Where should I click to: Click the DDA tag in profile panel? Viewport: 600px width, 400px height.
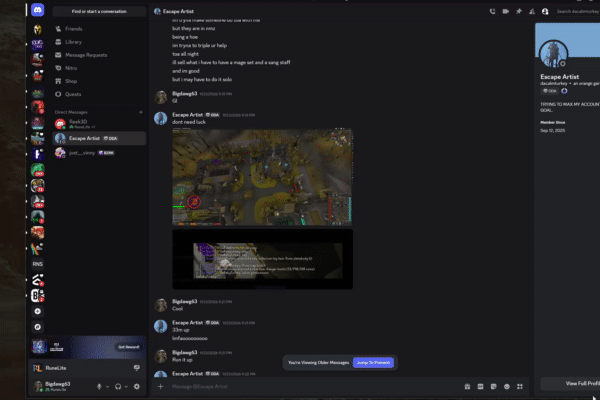point(550,91)
